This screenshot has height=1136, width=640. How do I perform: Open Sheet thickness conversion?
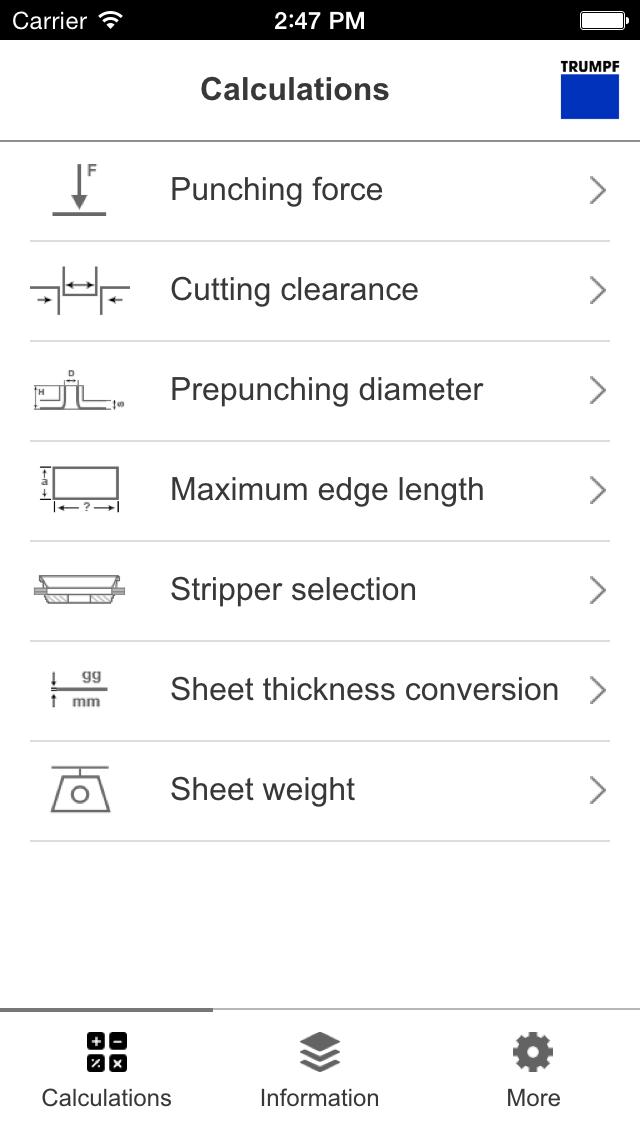[364, 690]
